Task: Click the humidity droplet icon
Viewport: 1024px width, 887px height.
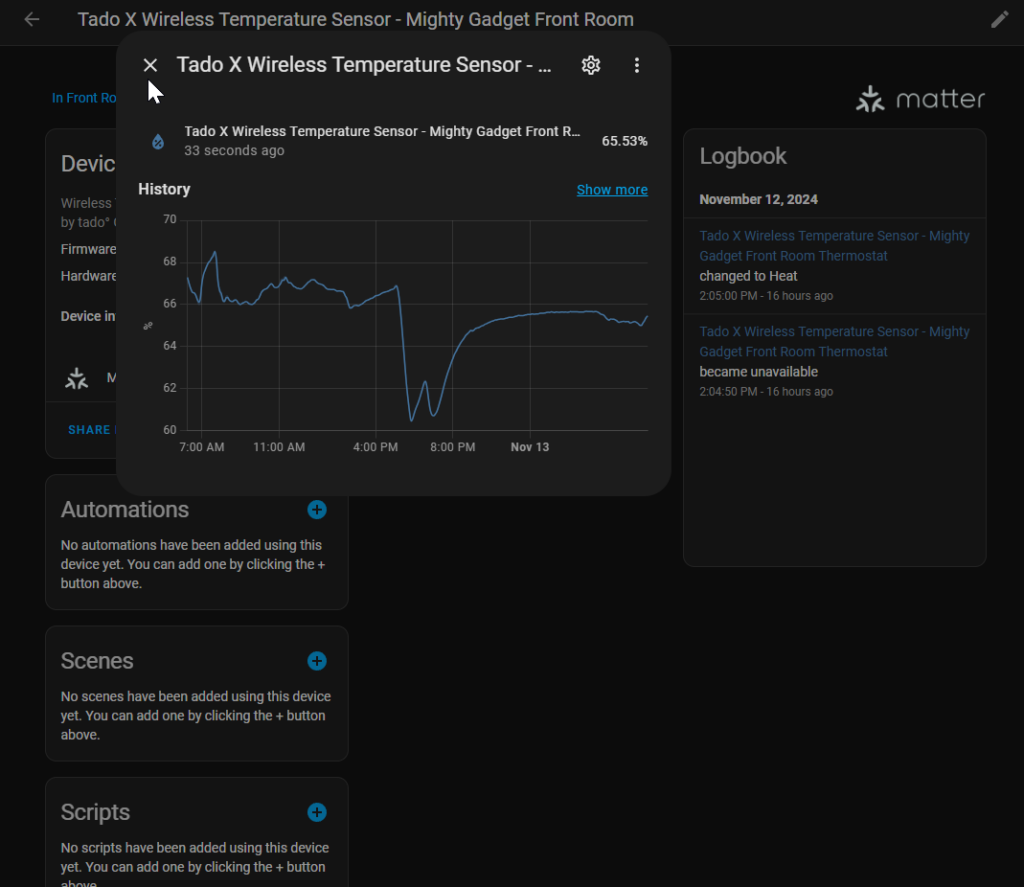Action: point(157,141)
